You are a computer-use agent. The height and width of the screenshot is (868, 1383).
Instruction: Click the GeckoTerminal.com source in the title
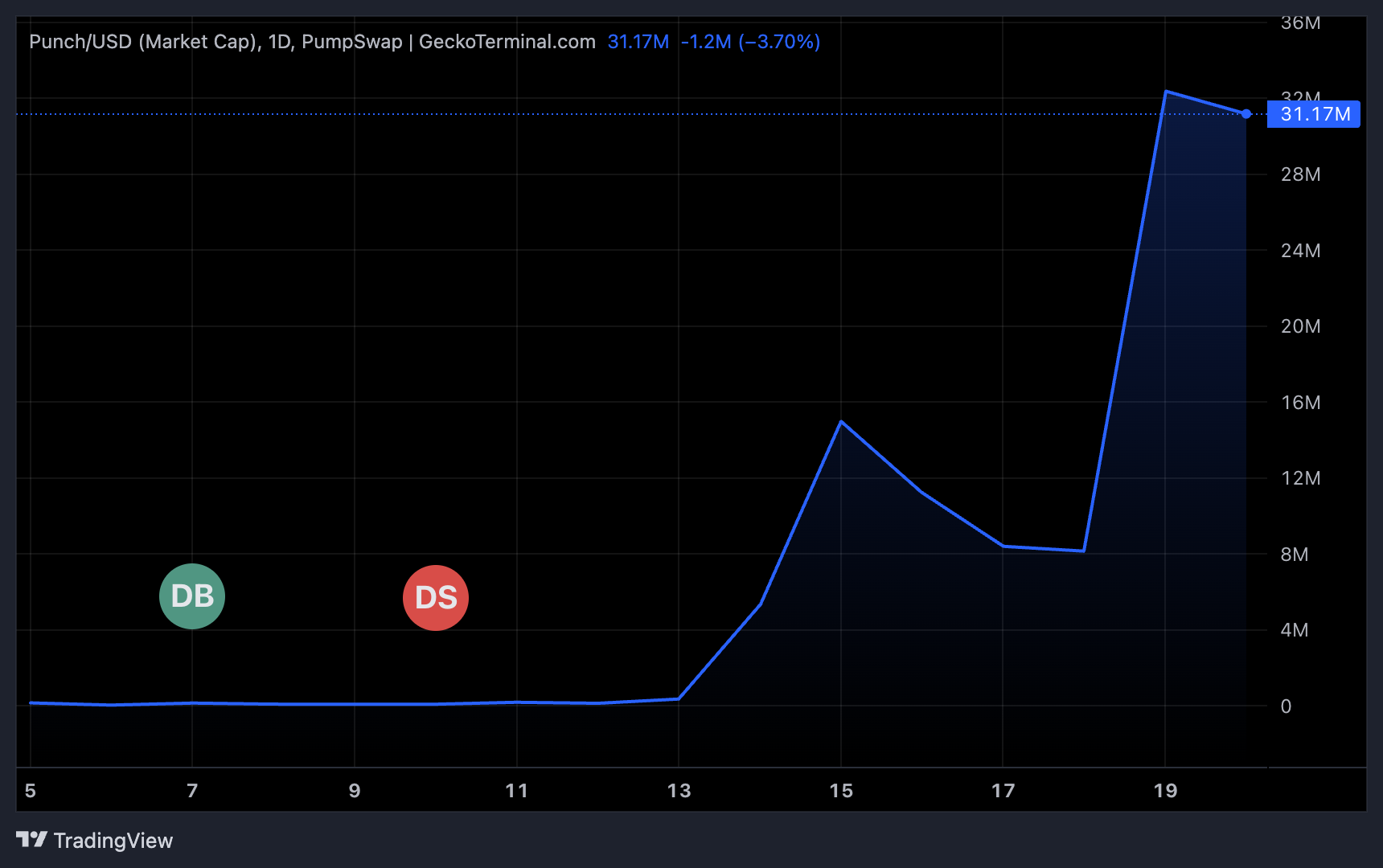507,41
